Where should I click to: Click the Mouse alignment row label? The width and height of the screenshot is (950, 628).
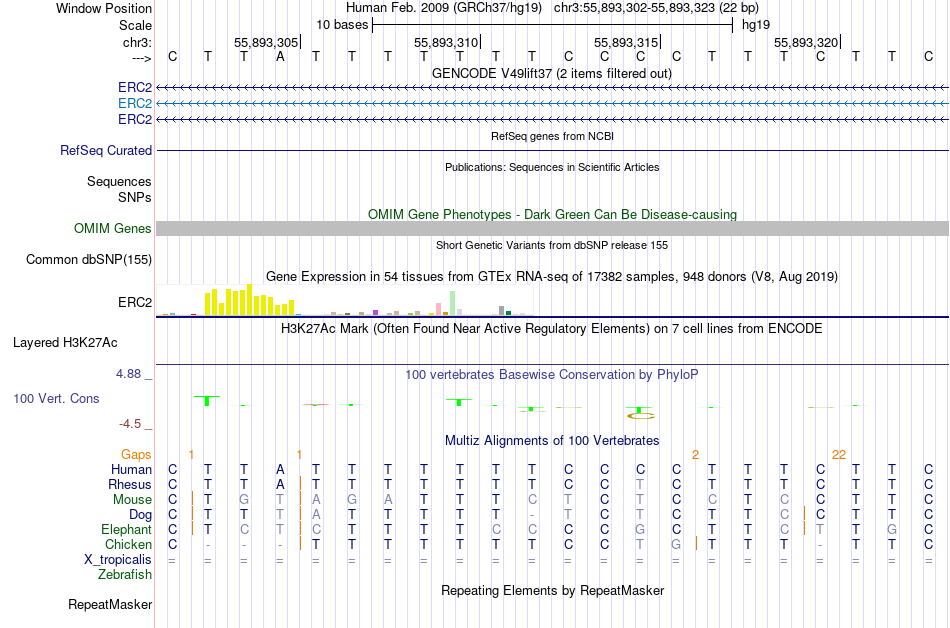pos(132,500)
